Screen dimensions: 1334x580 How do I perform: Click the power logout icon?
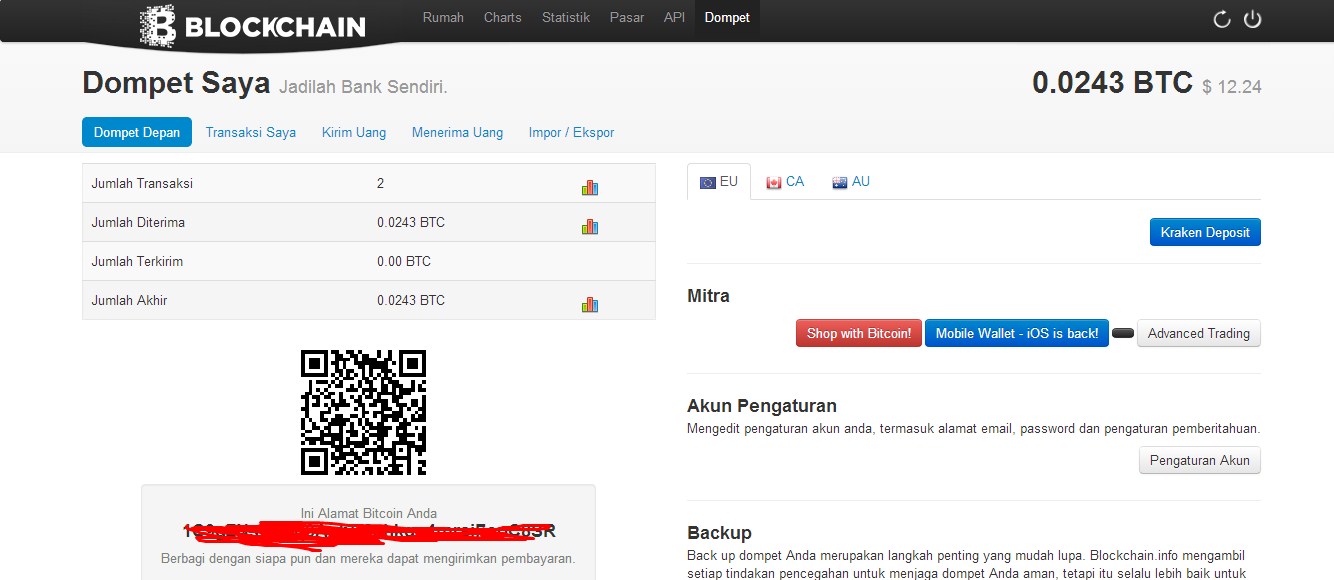(1252, 19)
